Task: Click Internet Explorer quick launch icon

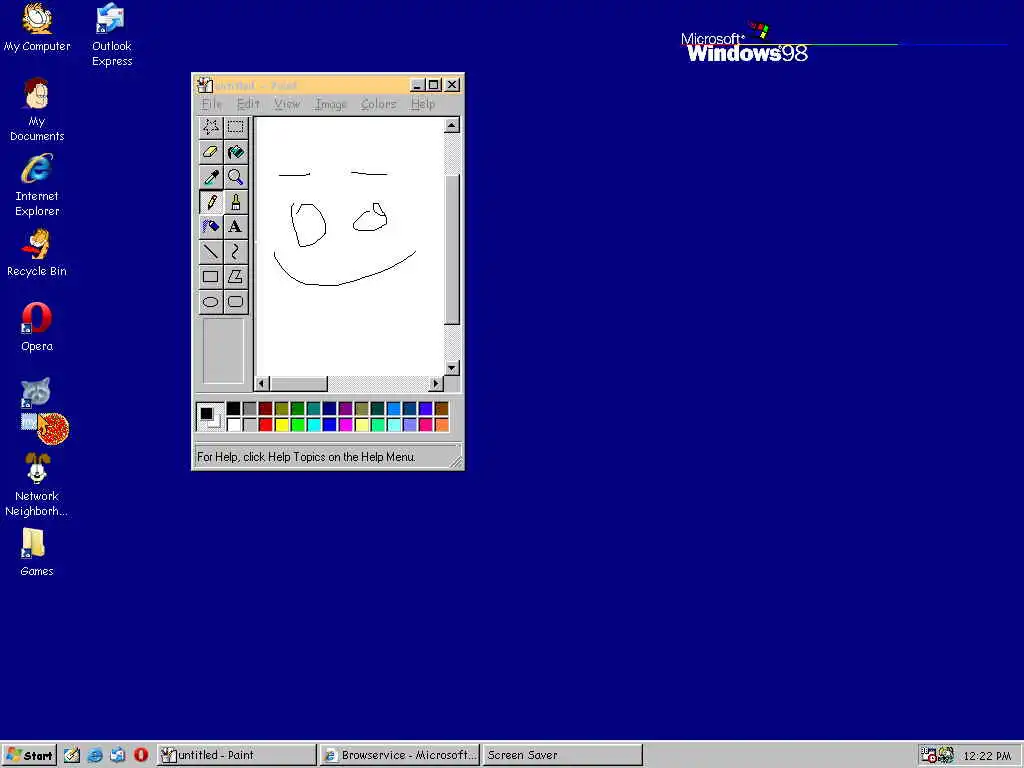Action: pos(95,755)
